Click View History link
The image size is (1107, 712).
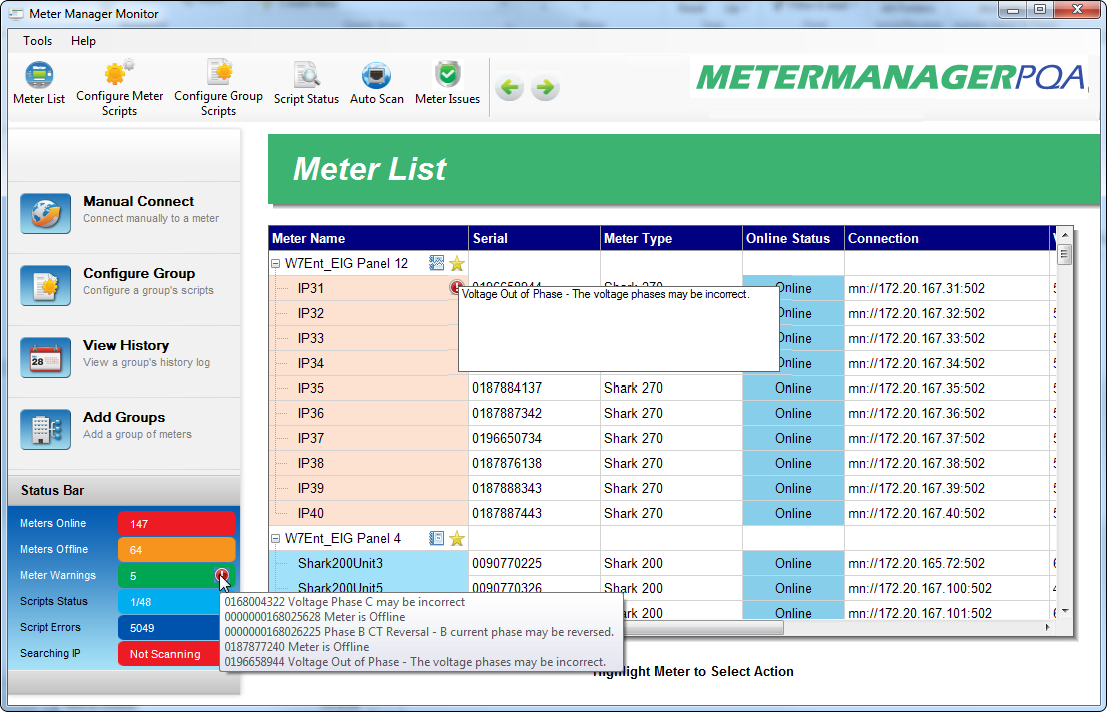(126, 345)
